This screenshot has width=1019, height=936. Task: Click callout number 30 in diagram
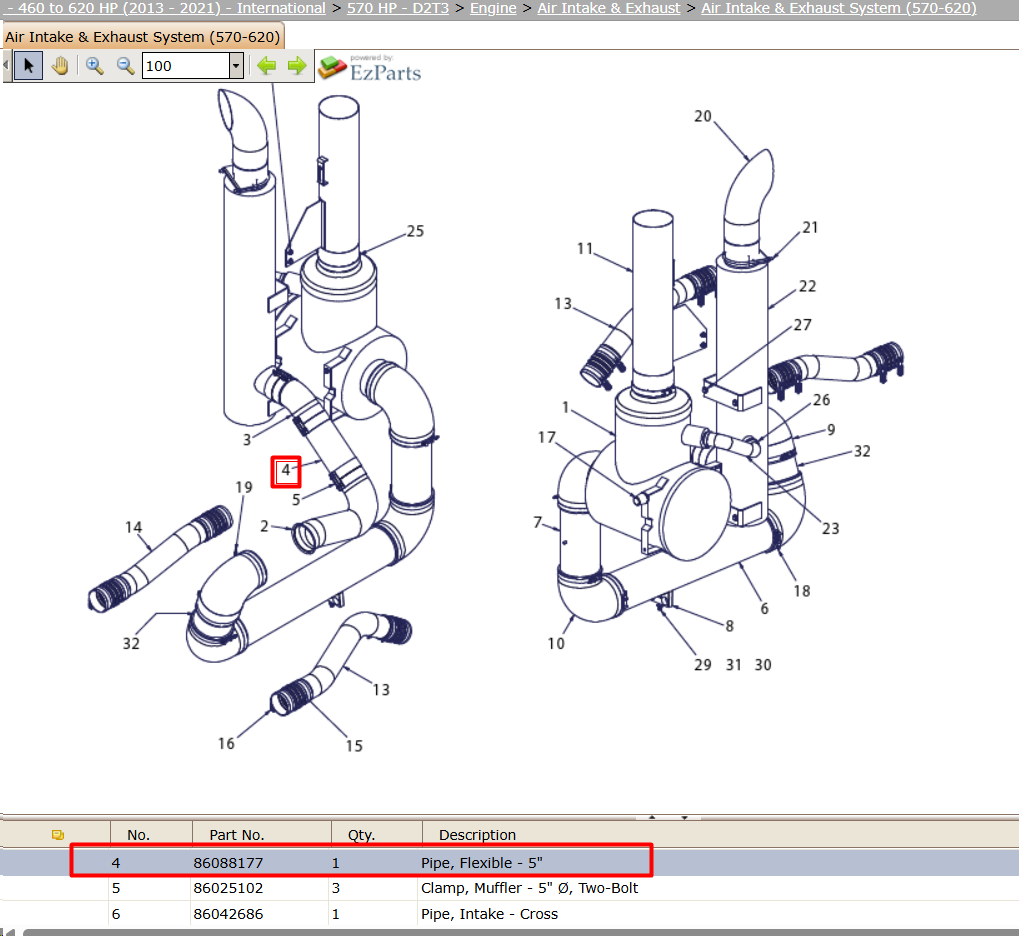(x=763, y=665)
